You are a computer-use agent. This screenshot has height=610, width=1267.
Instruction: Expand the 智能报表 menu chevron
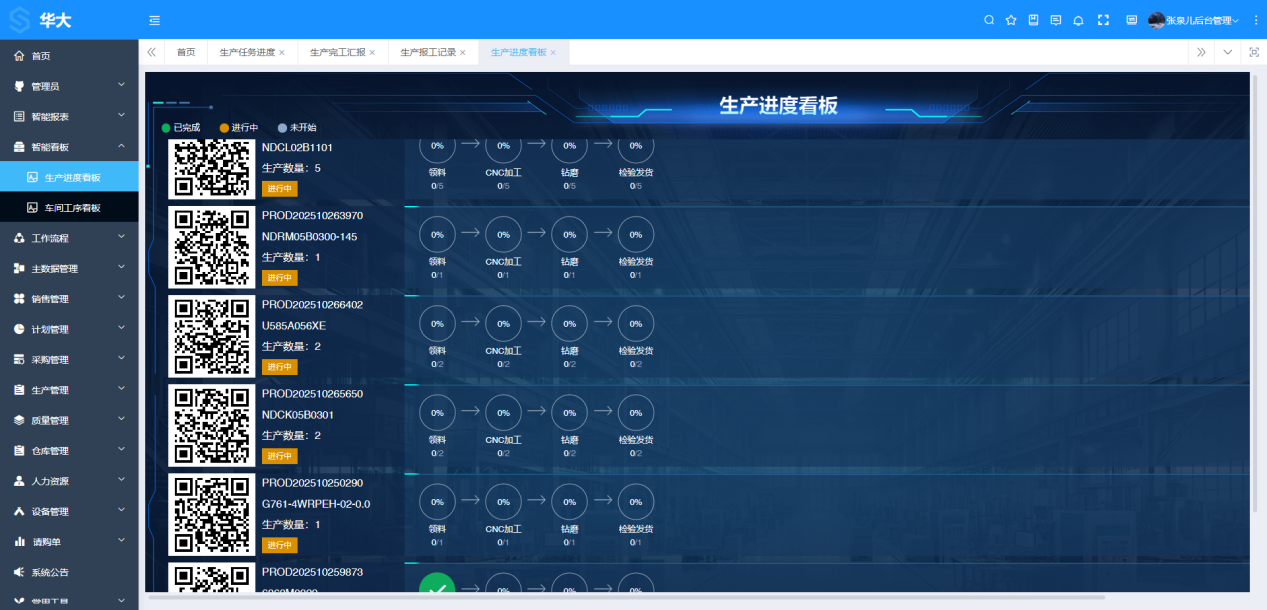pos(121,116)
